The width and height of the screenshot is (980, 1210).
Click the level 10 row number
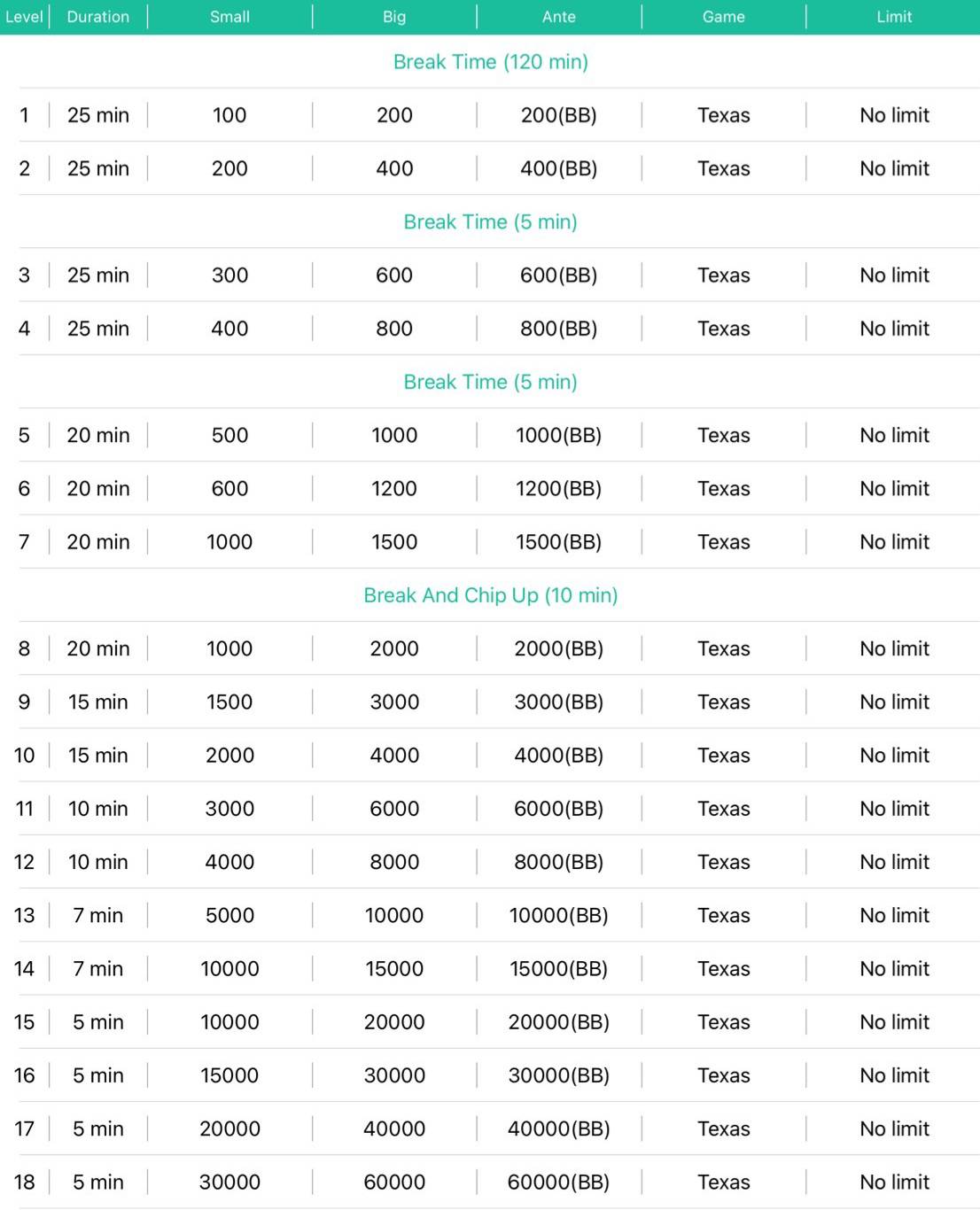click(x=24, y=756)
